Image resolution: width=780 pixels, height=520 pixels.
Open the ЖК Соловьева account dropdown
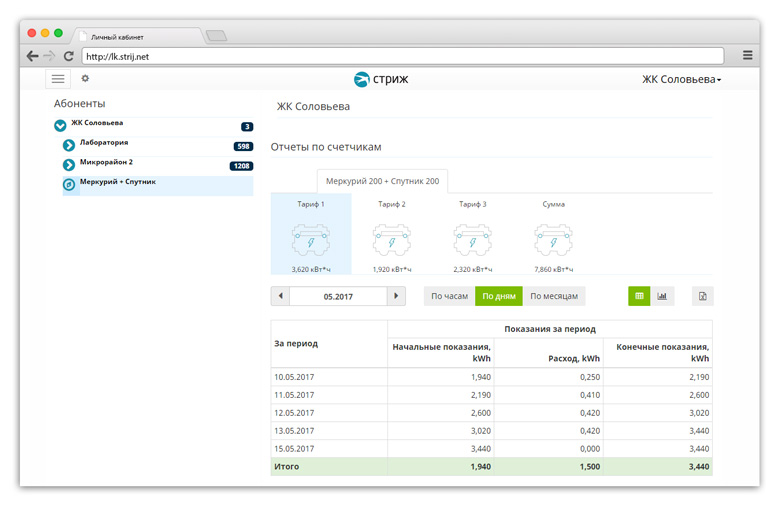click(x=682, y=80)
